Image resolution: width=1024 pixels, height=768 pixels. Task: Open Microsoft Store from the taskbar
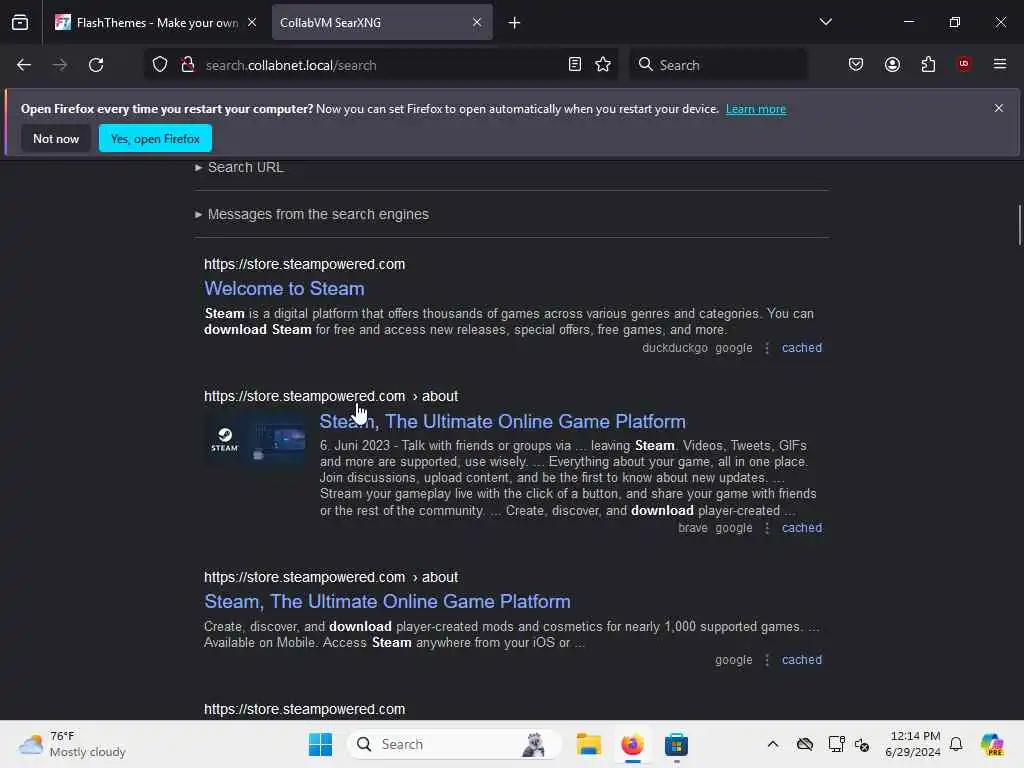(676, 744)
